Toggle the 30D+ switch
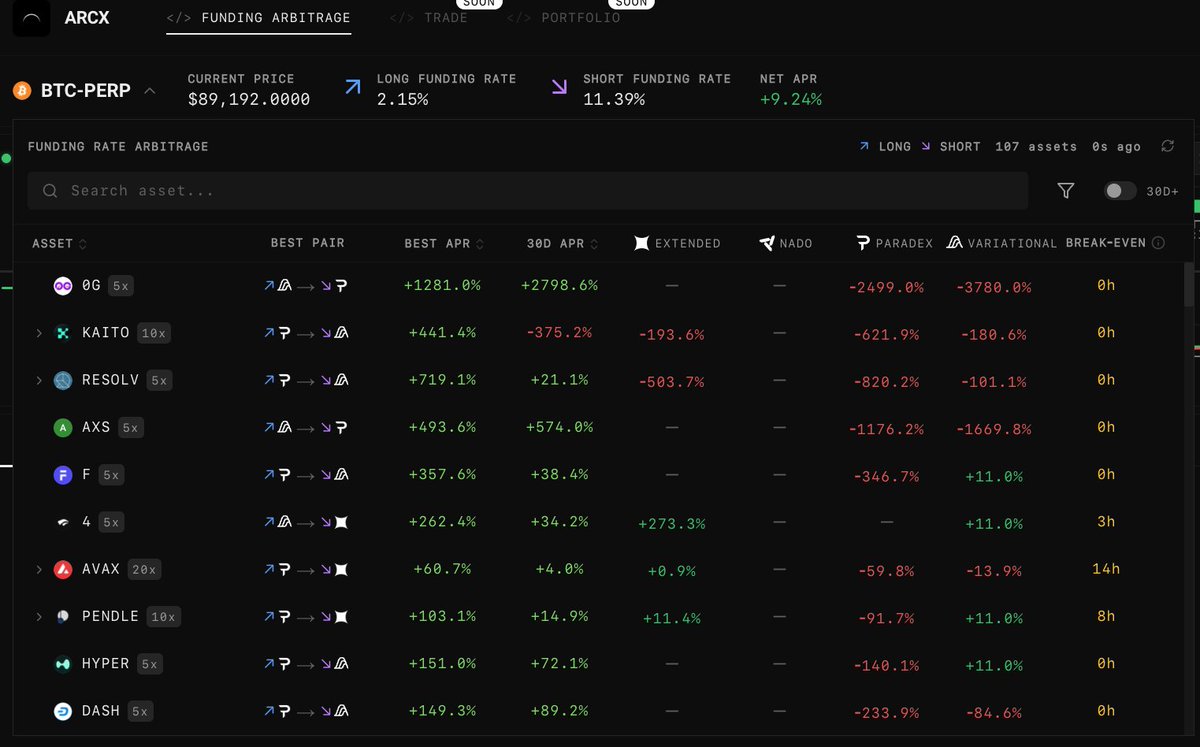The width and height of the screenshot is (1200, 747). [x=1120, y=190]
